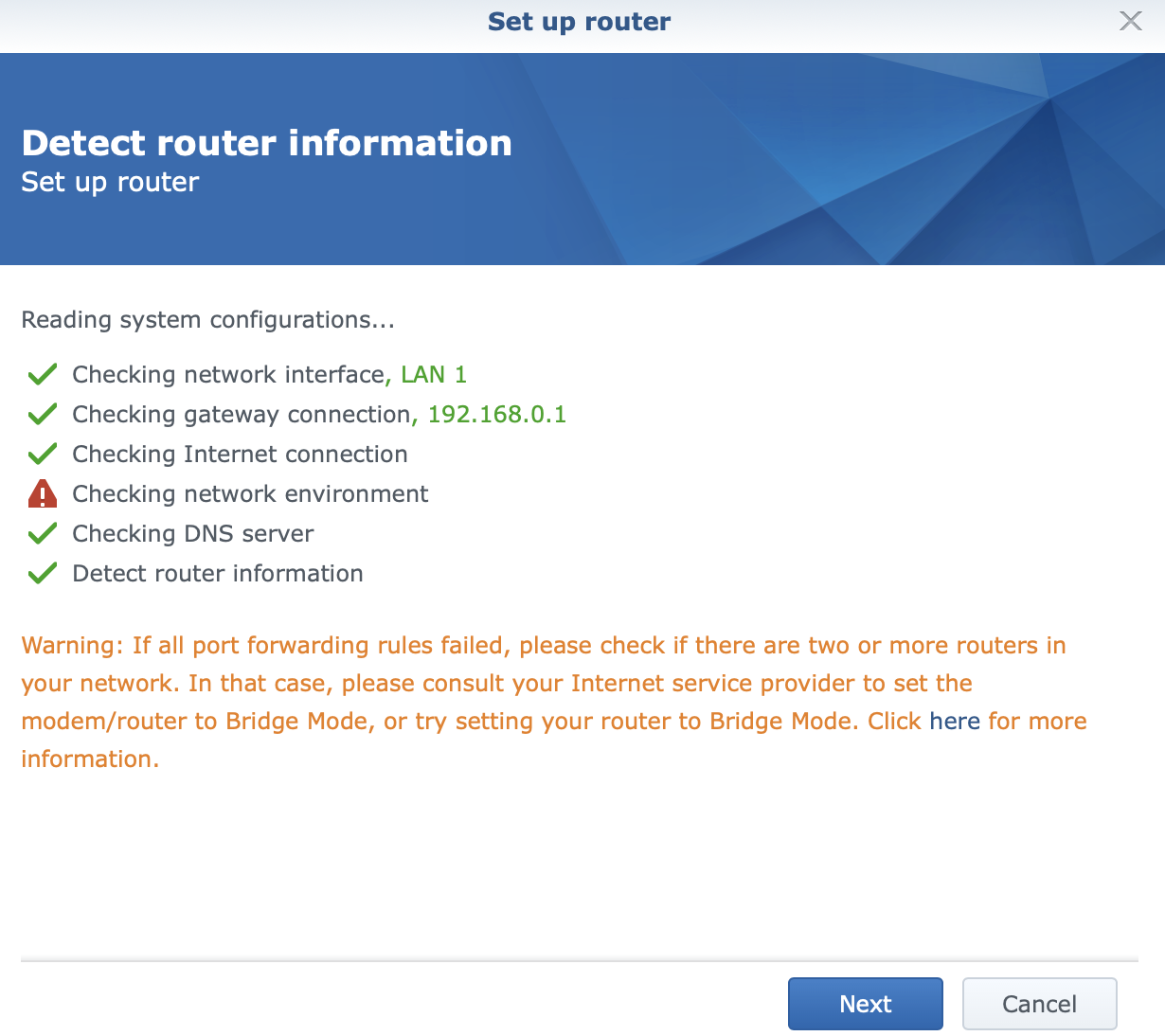Select the Checking Internet connection line
Image resolution: width=1165 pixels, height=1036 pixels.
pyautogui.click(x=240, y=455)
